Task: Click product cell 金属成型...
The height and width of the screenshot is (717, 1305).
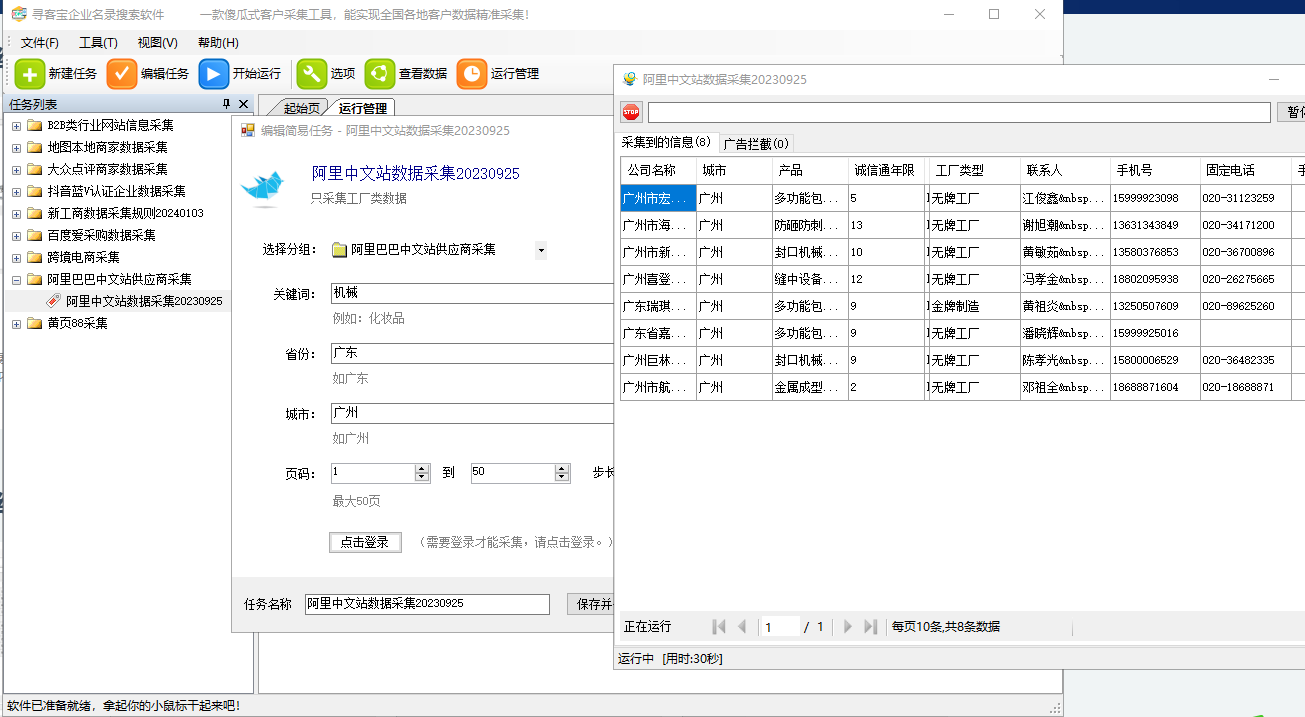Action: 810,387
